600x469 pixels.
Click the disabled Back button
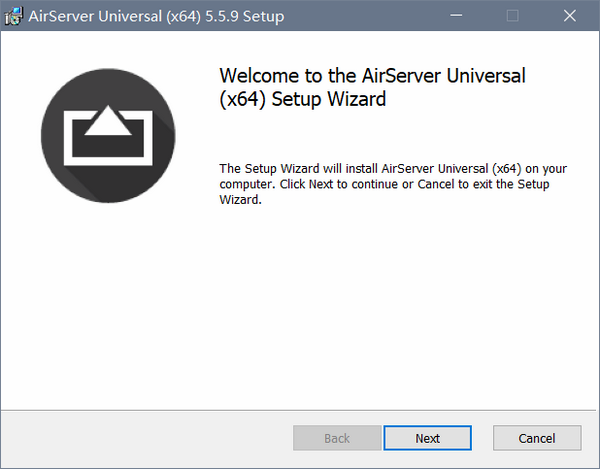pyautogui.click(x=337, y=438)
